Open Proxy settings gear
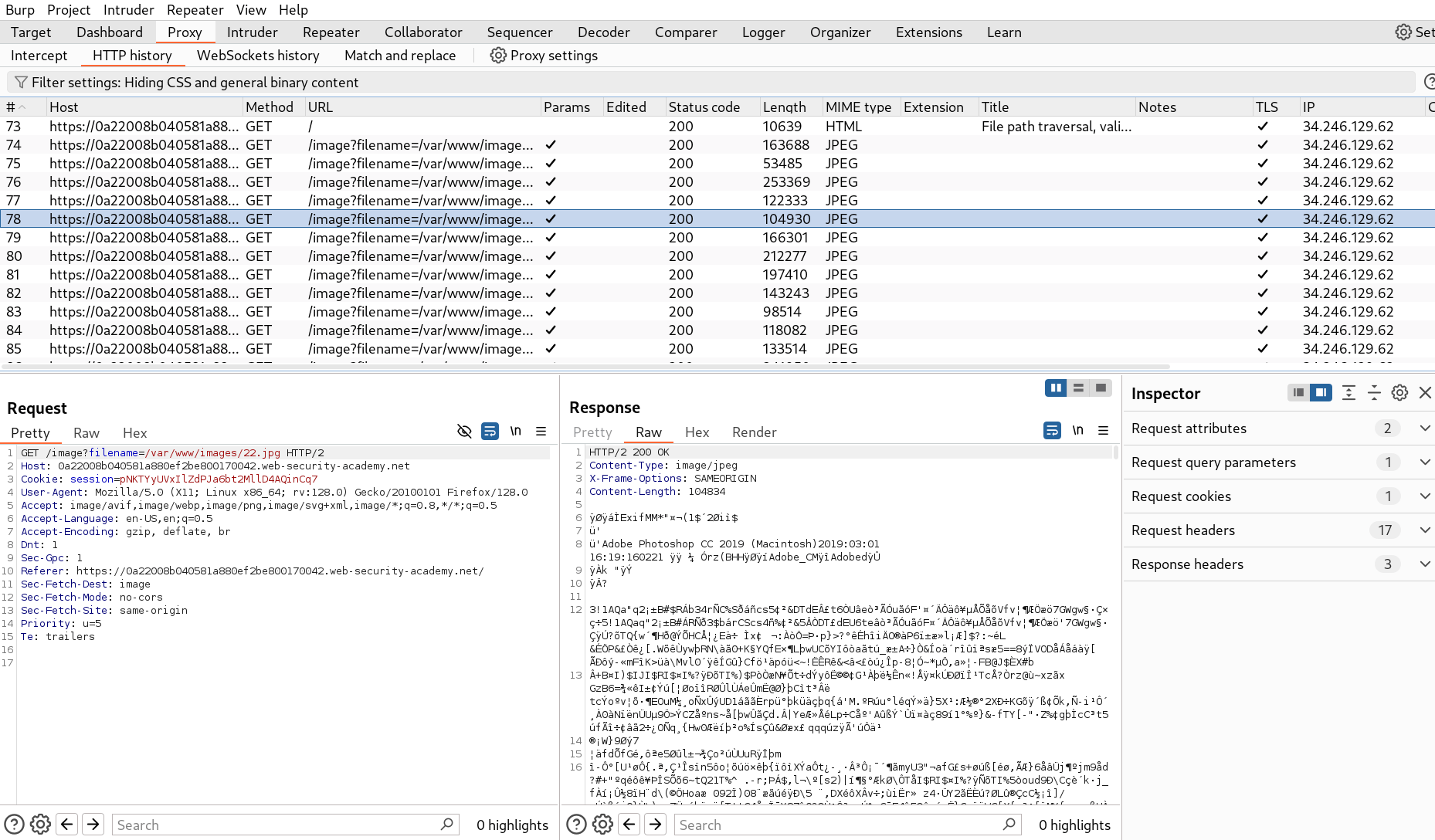The image size is (1435, 840). pos(498,56)
